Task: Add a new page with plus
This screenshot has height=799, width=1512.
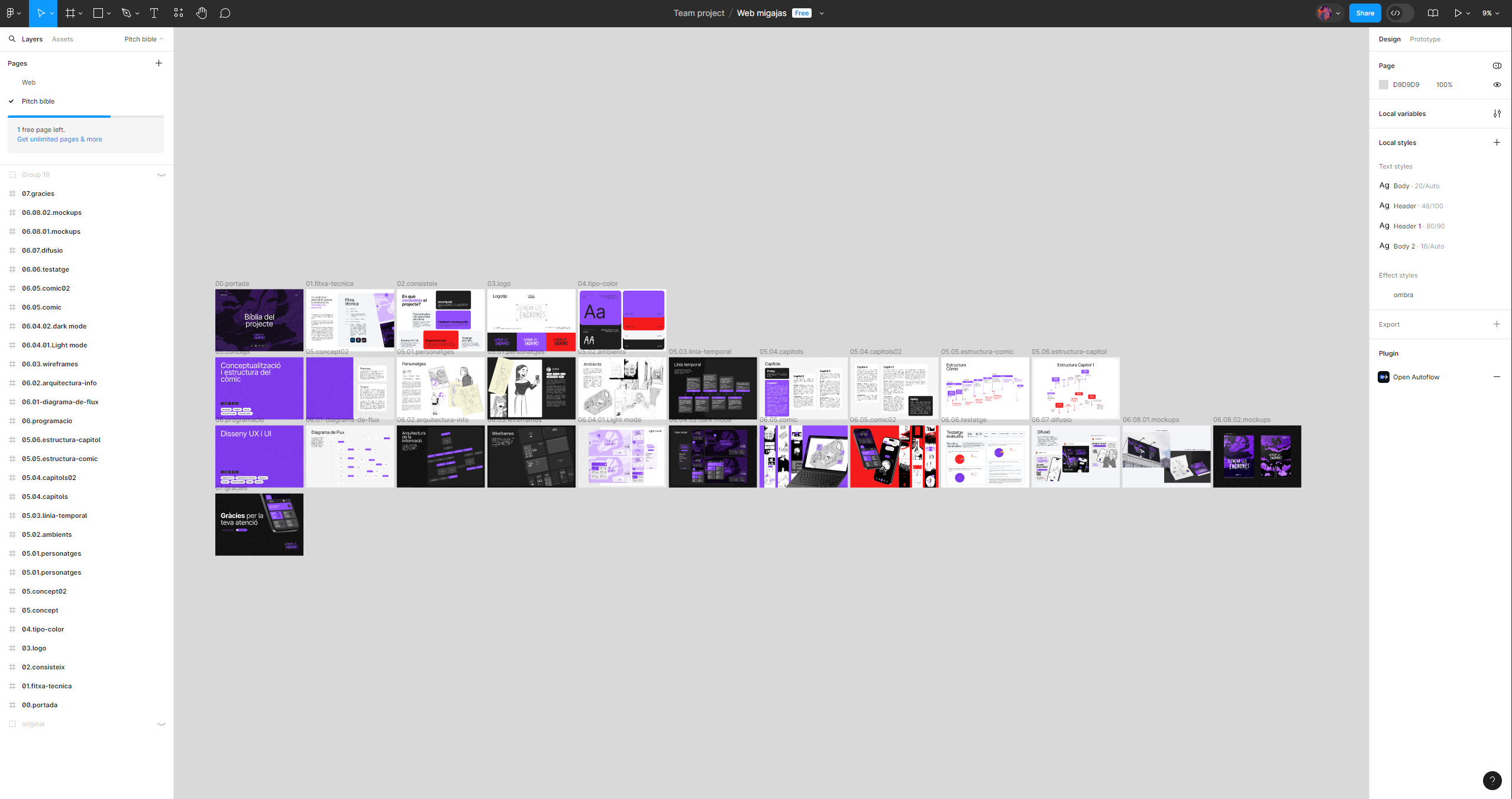Action: (159, 63)
